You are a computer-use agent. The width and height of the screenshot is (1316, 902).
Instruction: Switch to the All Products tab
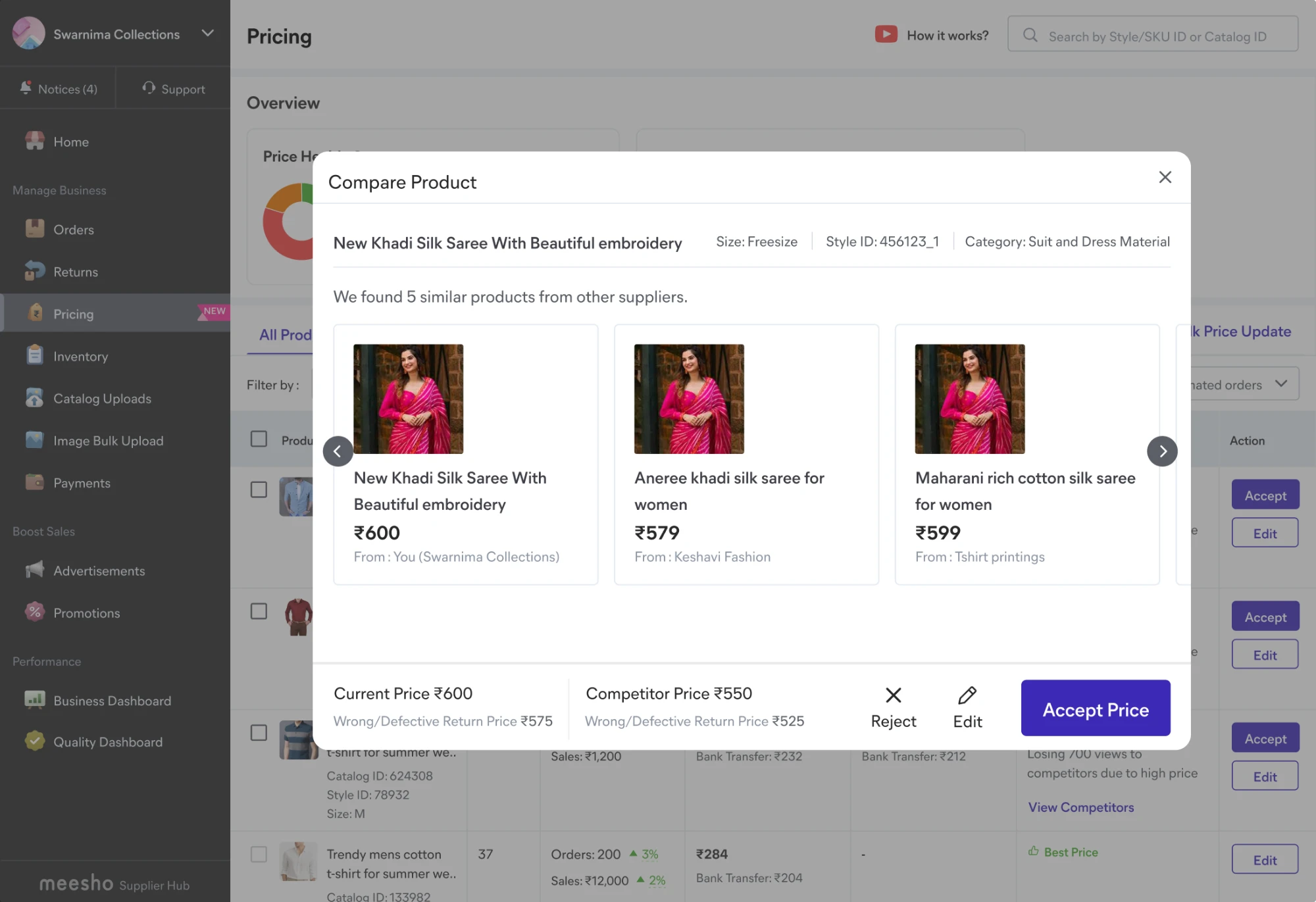coord(285,334)
